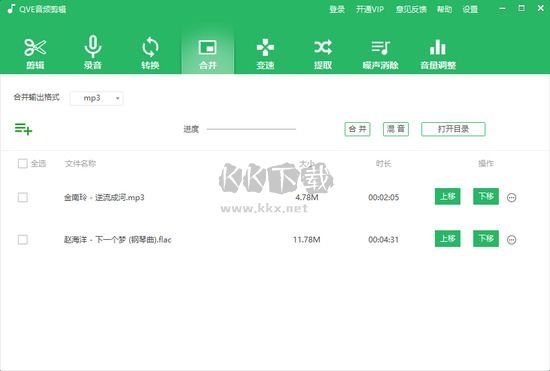Viewport: 550px width, 371px height.
Task: Click the 合并输出格式 label
Action: [x=36, y=97]
